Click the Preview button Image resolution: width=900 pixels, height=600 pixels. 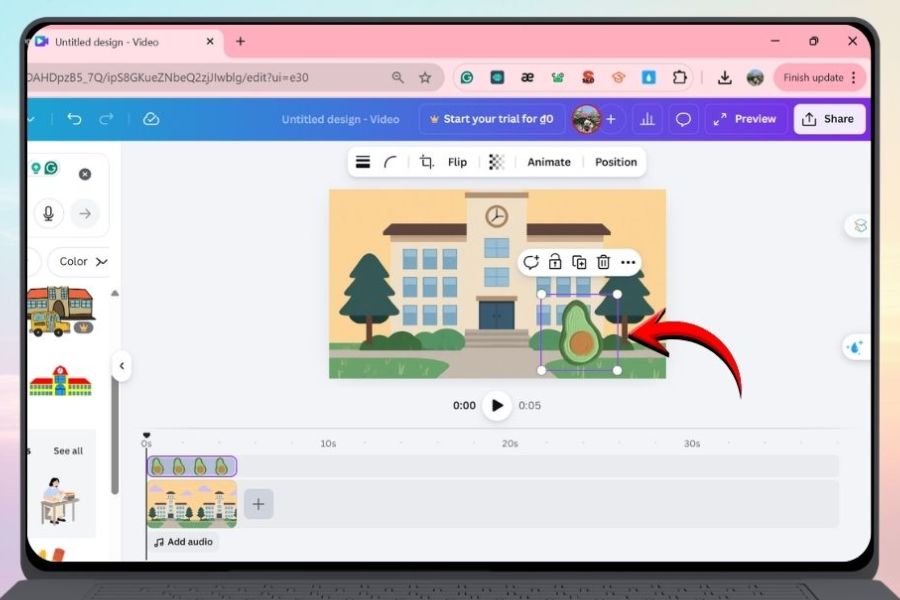coord(746,119)
